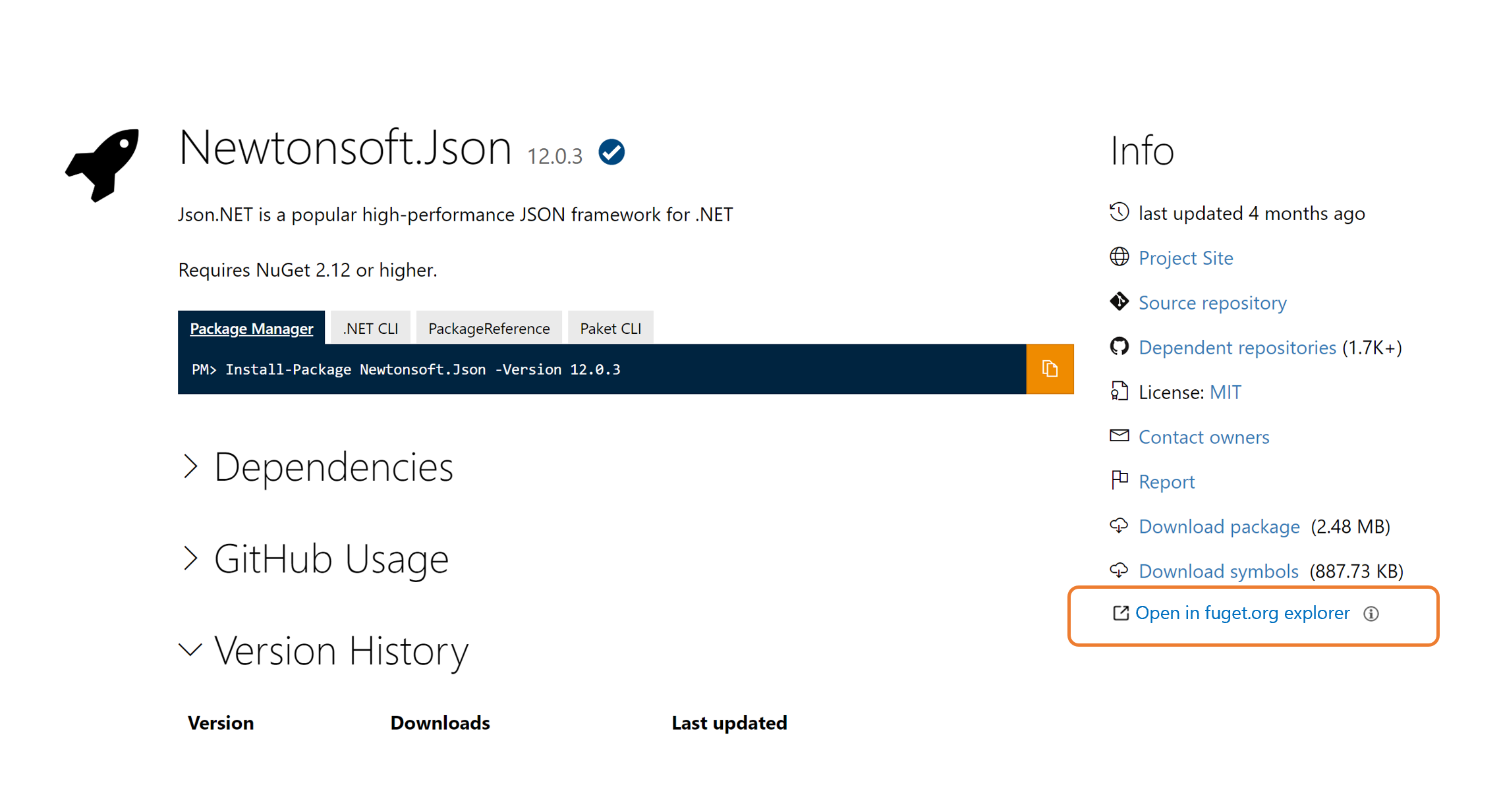Click the clock icon beside last updated
This screenshot has height=812, width=1501.
[1119, 213]
